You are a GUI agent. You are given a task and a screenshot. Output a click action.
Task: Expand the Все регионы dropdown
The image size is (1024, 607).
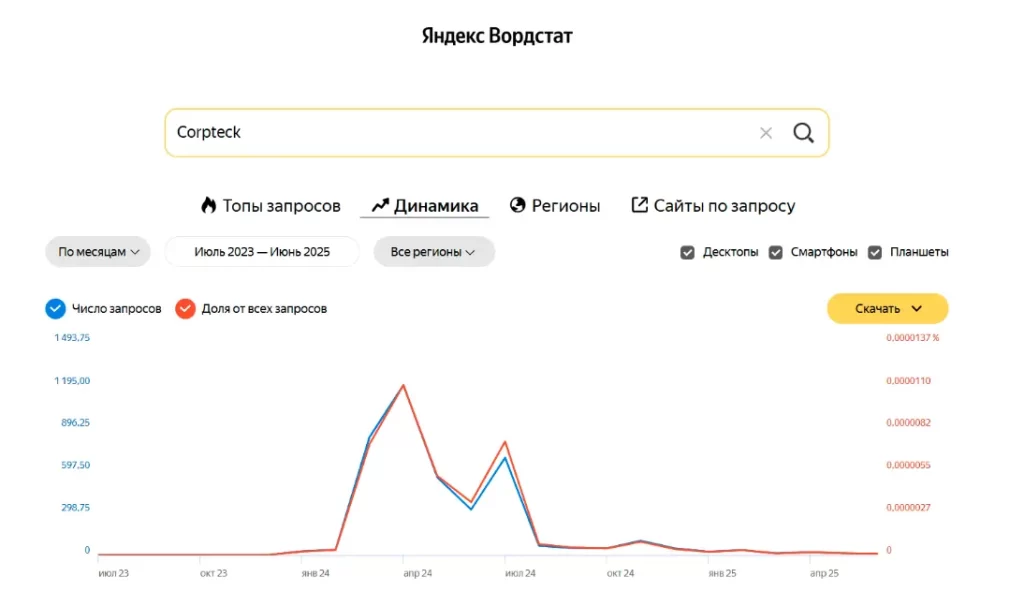pyautogui.click(x=434, y=252)
